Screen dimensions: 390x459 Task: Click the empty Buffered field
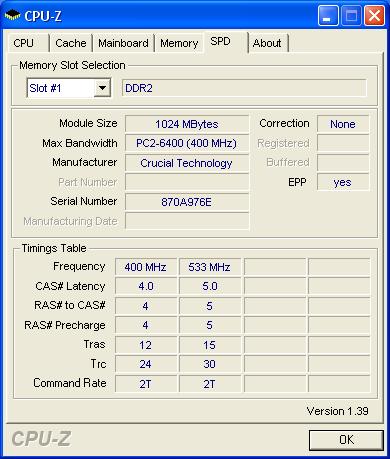click(x=343, y=163)
